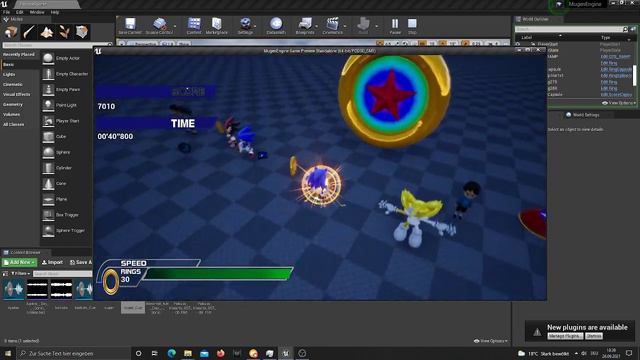Switch to Cinematic category
Viewport: 640px width, 360px height.
point(19,84)
